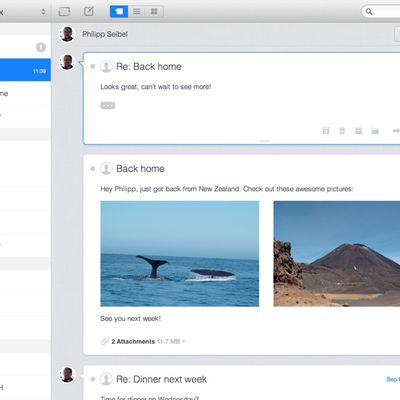Click resize handle below Re: Back home
This screenshot has width=400, height=400.
[x=264, y=141]
